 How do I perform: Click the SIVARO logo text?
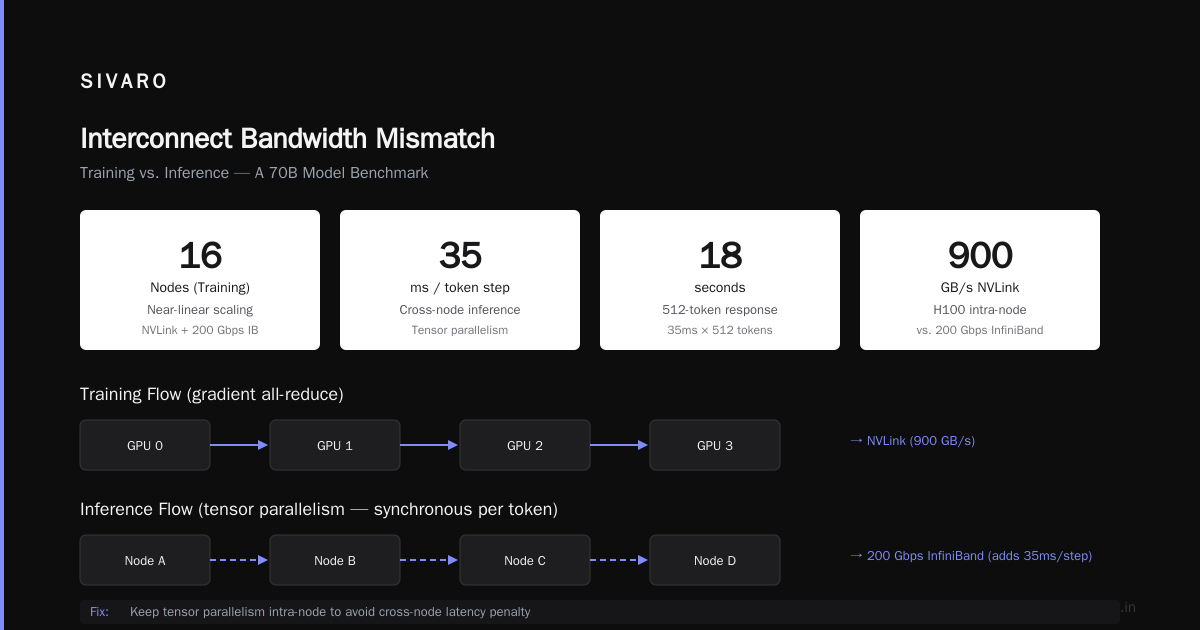(x=124, y=82)
